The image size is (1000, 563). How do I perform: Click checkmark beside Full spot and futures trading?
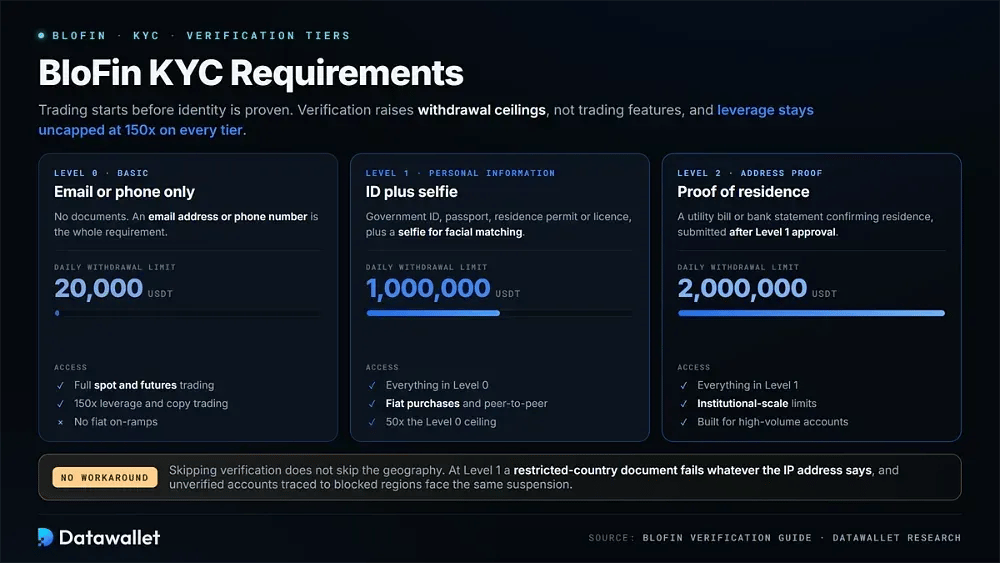tap(61, 385)
